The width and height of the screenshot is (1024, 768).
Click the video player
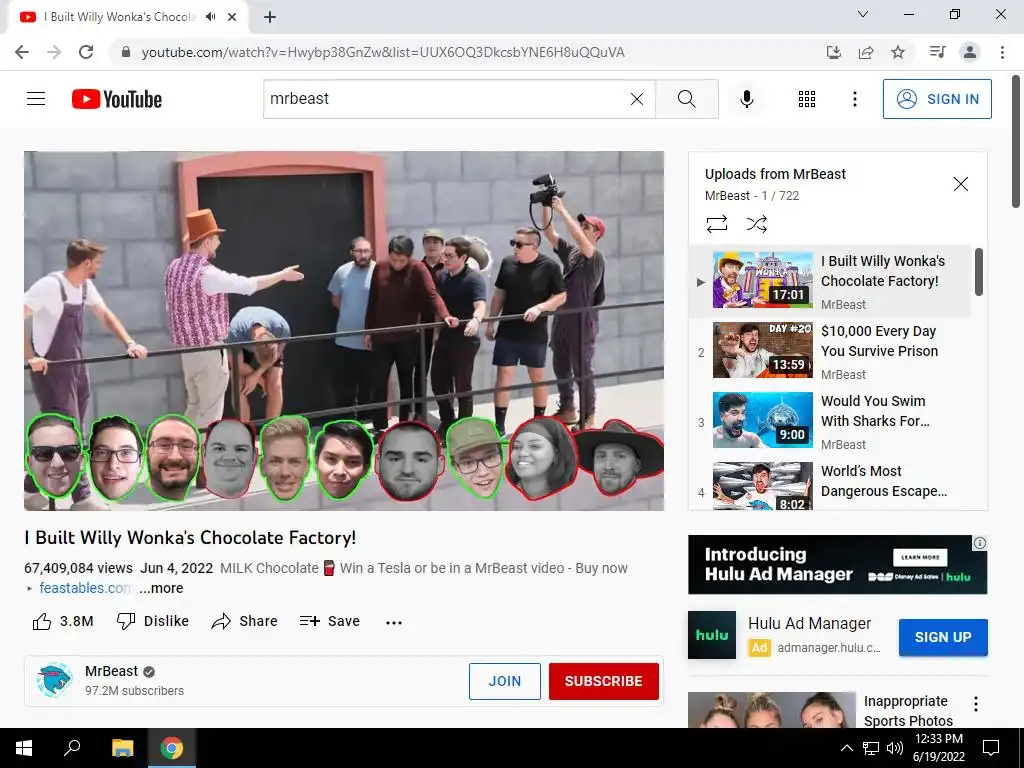point(344,330)
